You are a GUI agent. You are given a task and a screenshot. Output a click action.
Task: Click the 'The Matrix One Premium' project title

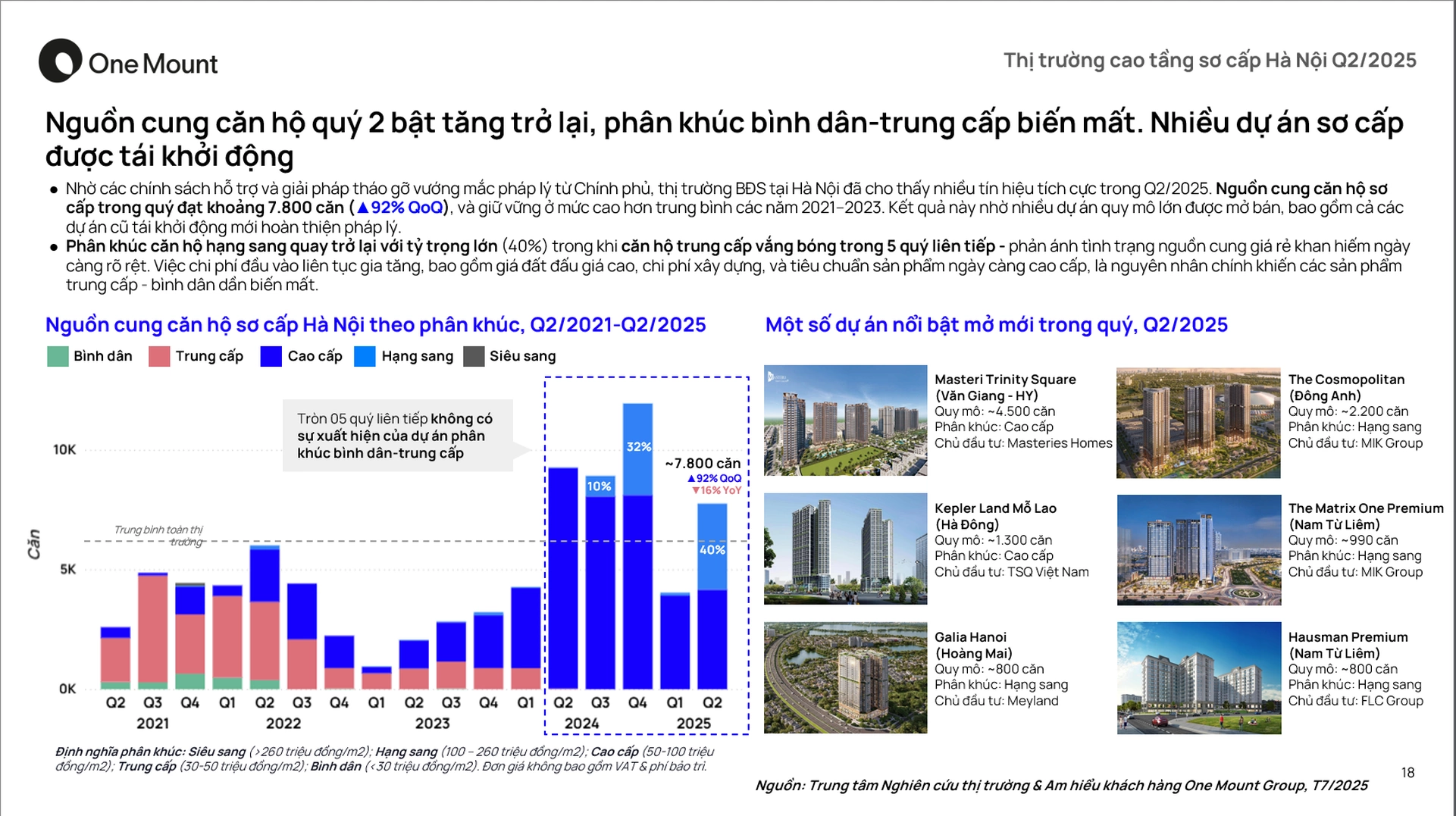tap(1366, 508)
